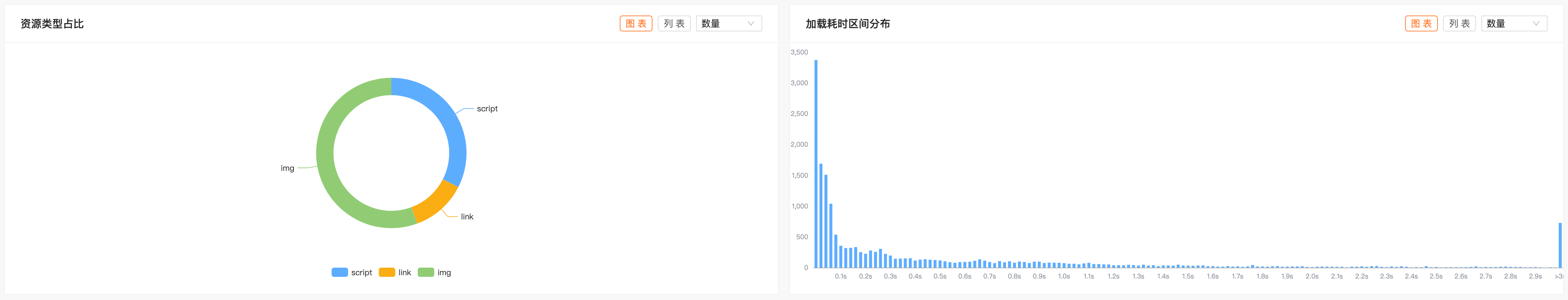The image size is (1568, 300).
Task: Click the link callout label beside donut
Action: point(467,217)
